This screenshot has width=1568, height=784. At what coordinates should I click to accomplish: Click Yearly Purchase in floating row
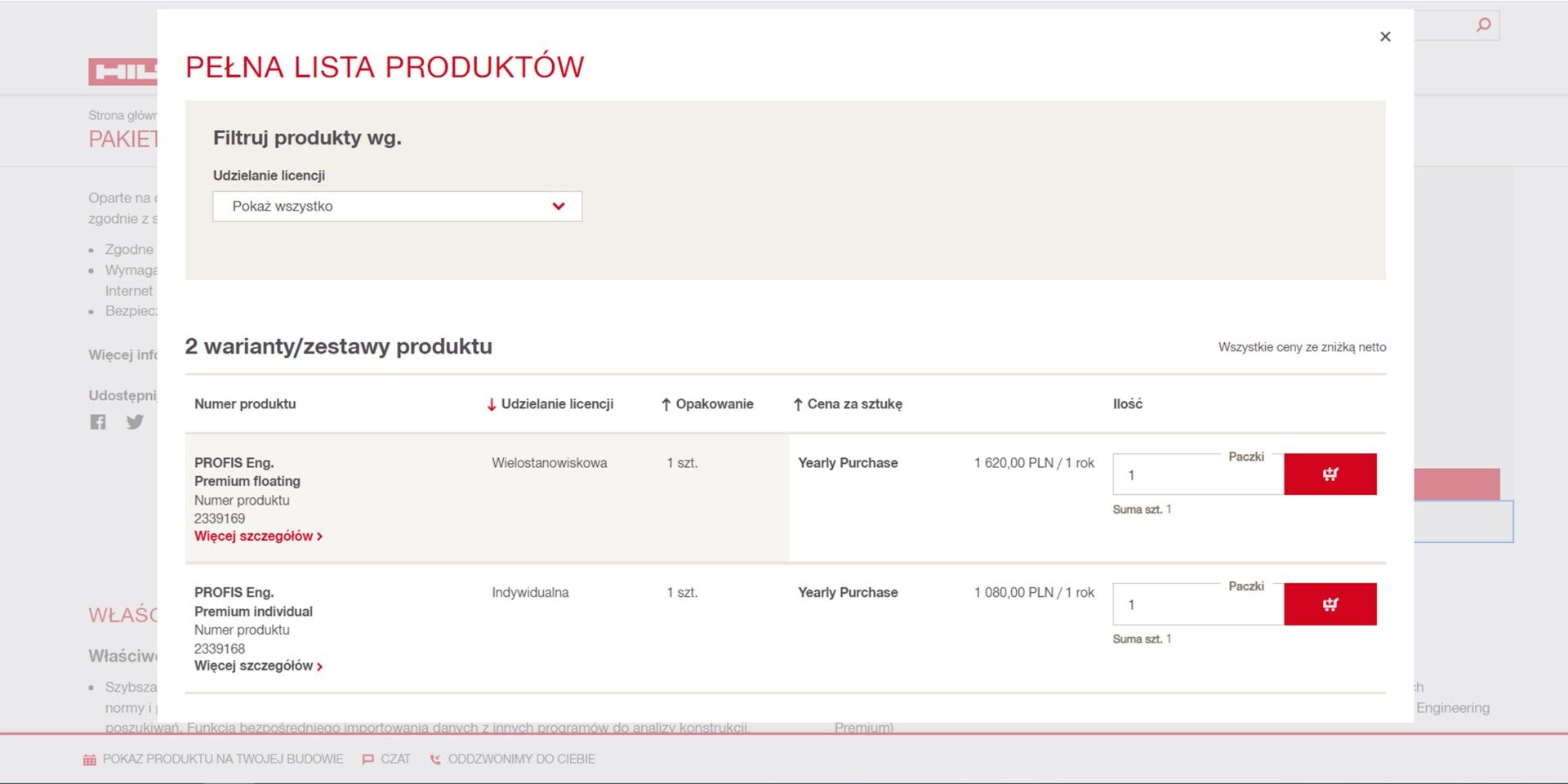pos(848,463)
